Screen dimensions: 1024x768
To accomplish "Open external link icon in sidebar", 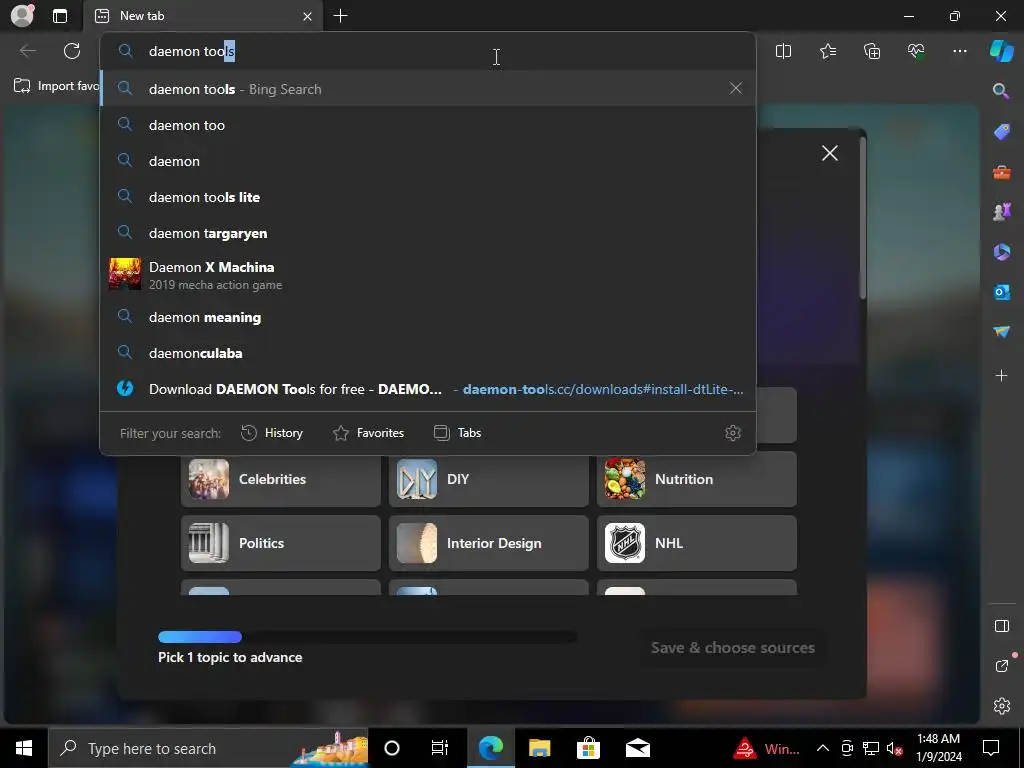I will (x=1001, y=666).
